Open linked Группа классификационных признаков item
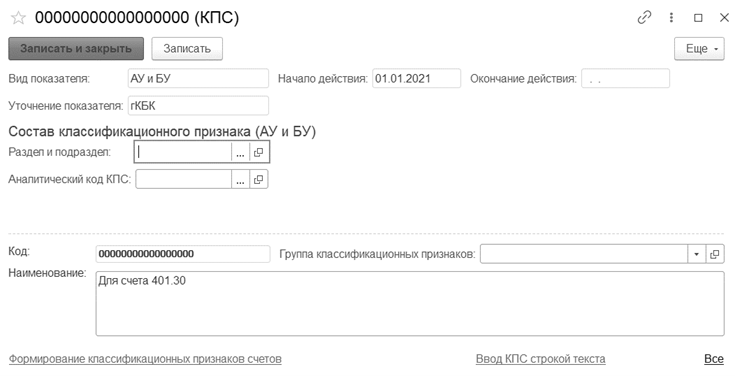 715,254
